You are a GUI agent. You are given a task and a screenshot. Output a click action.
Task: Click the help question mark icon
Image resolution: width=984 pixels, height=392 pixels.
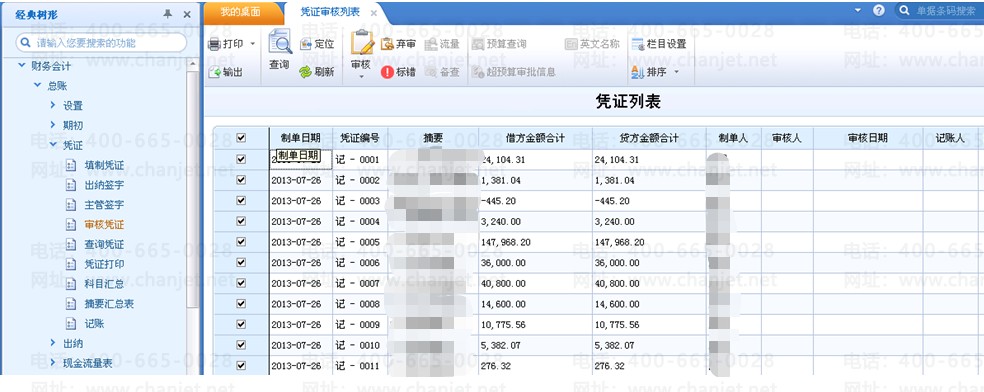879,11
